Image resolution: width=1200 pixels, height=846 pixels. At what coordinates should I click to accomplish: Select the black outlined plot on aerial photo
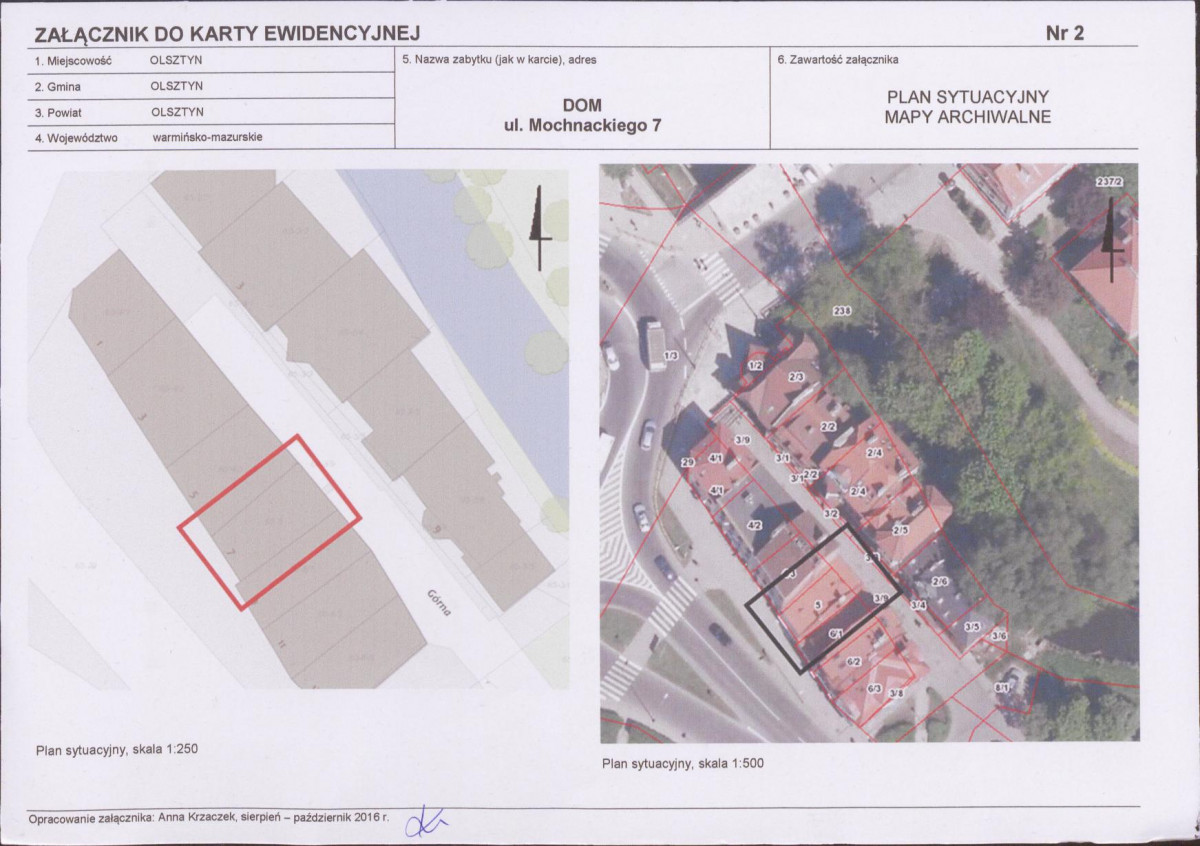pyautogui.click(x=823, y=597)
